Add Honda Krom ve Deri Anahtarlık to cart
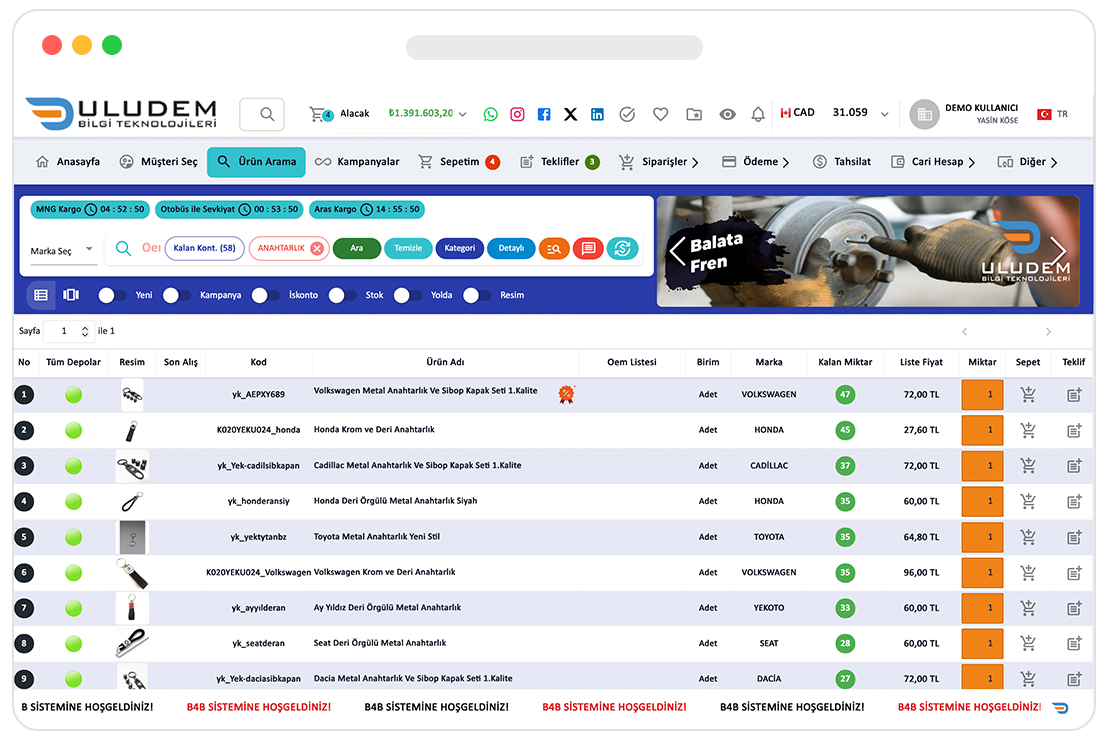1109x745 pixels. coord(1028,430)
